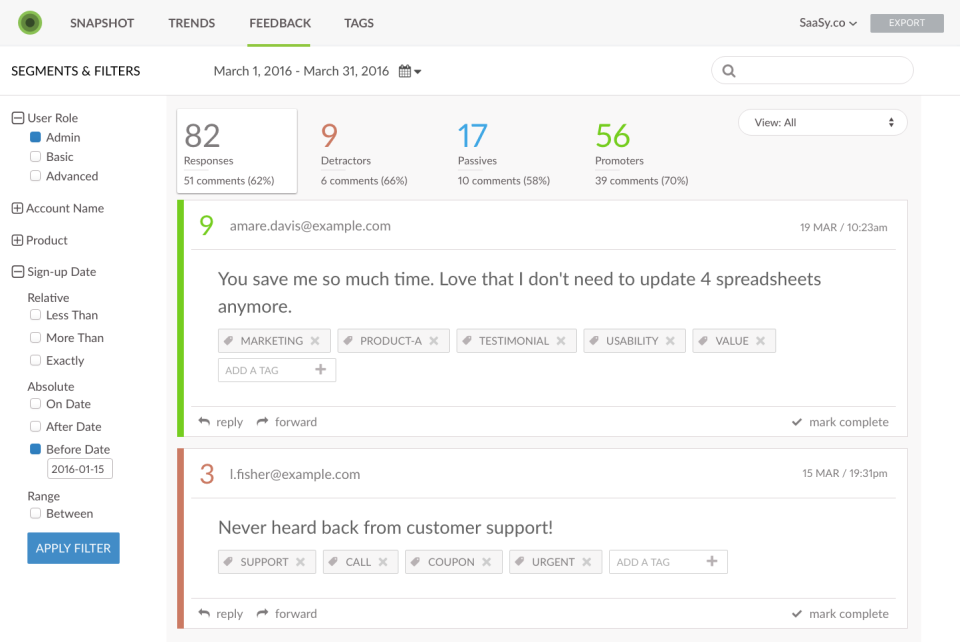Screen dimensions: 960x642
Task: Click the plus icon on ADD A TAG
Action: point(322,369)
